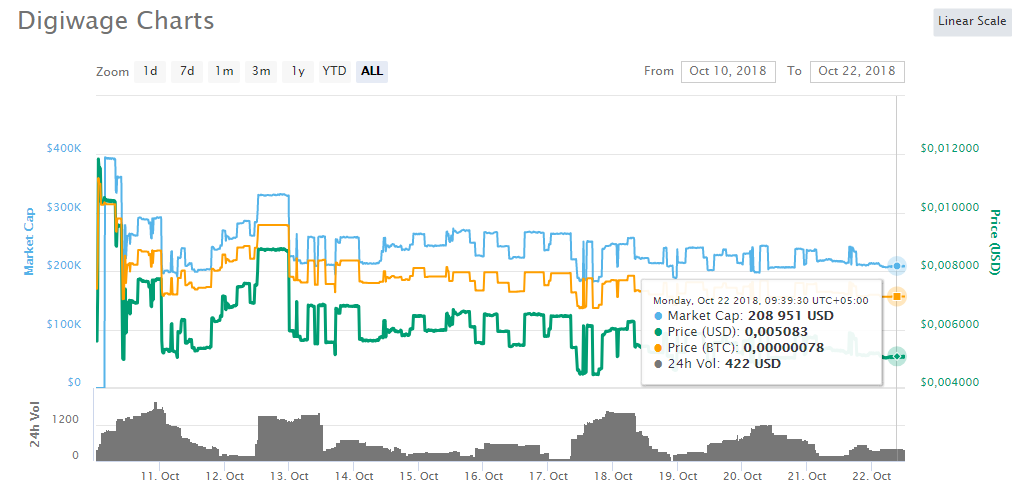Click the blue Market Cap marker at line end
This screenshot has height=492, width=1012.
point(897,265)
